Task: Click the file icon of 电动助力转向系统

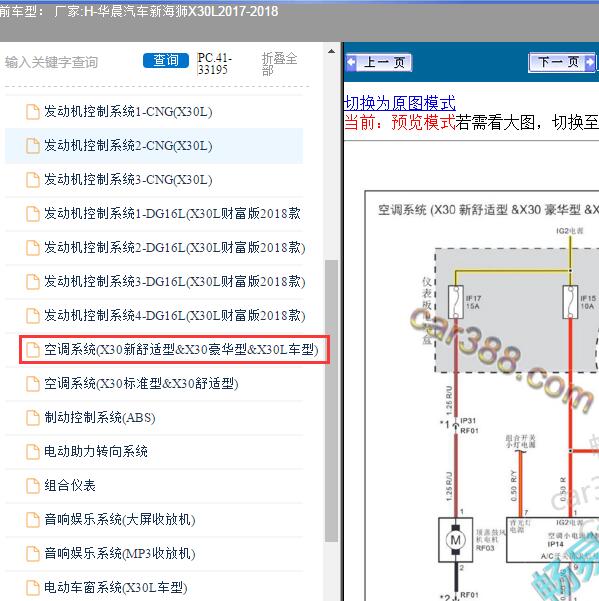Action: tap(33, 452)
